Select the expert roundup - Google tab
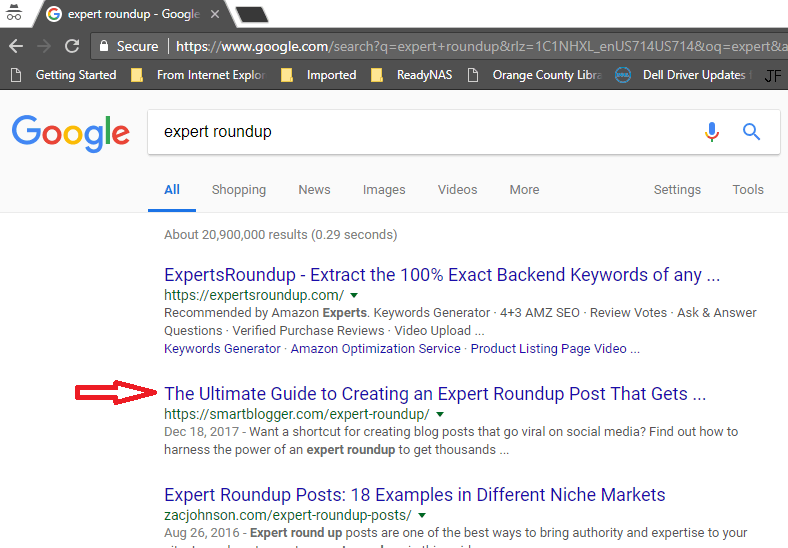Viewport: 788px width, 548px height. point(133,14)
